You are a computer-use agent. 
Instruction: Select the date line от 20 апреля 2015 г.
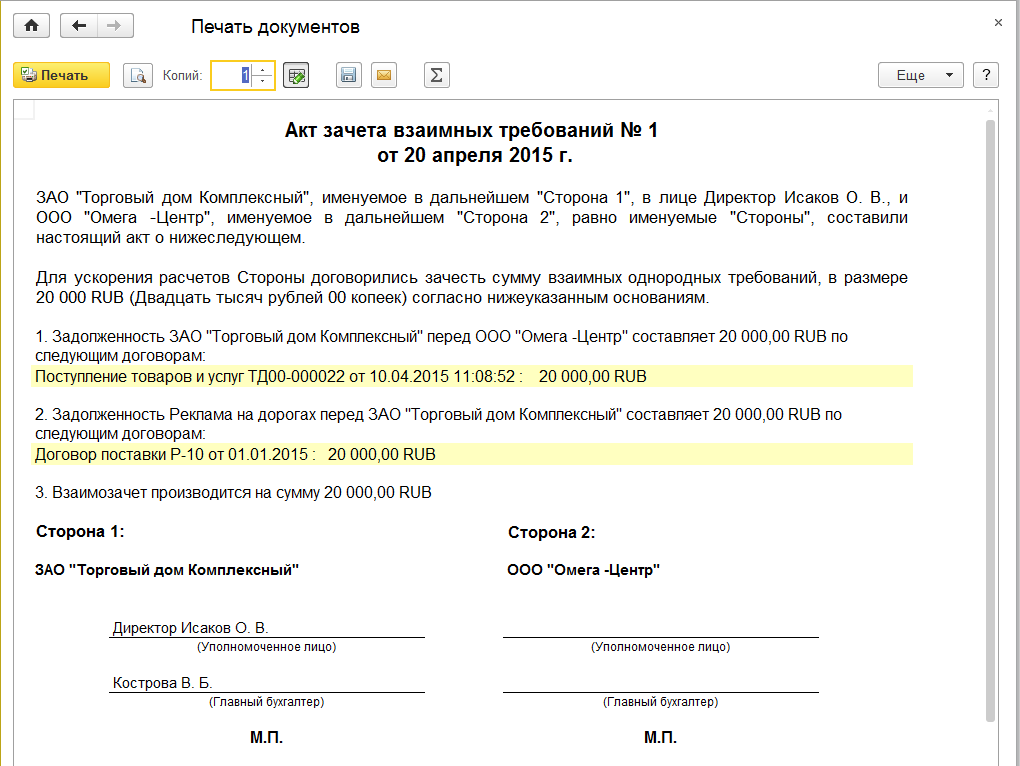475,155
